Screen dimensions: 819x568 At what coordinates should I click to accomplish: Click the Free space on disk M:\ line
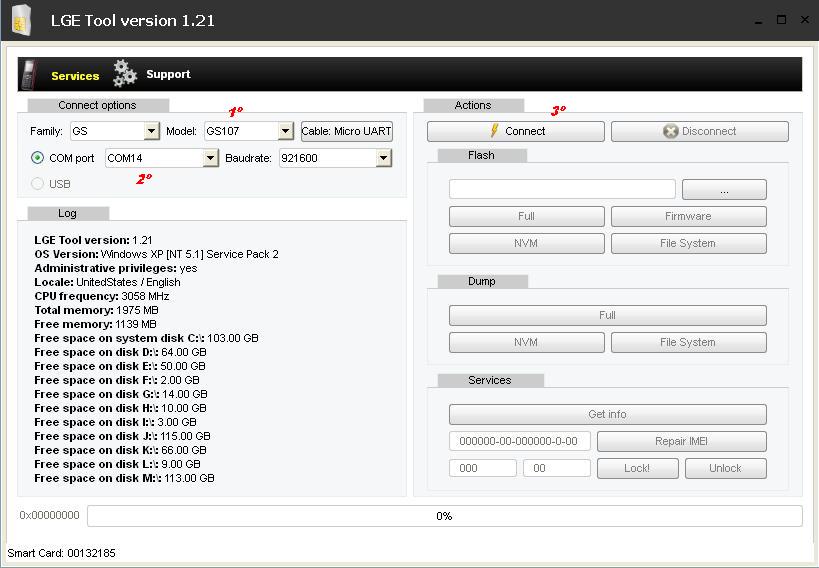[124, 478]
